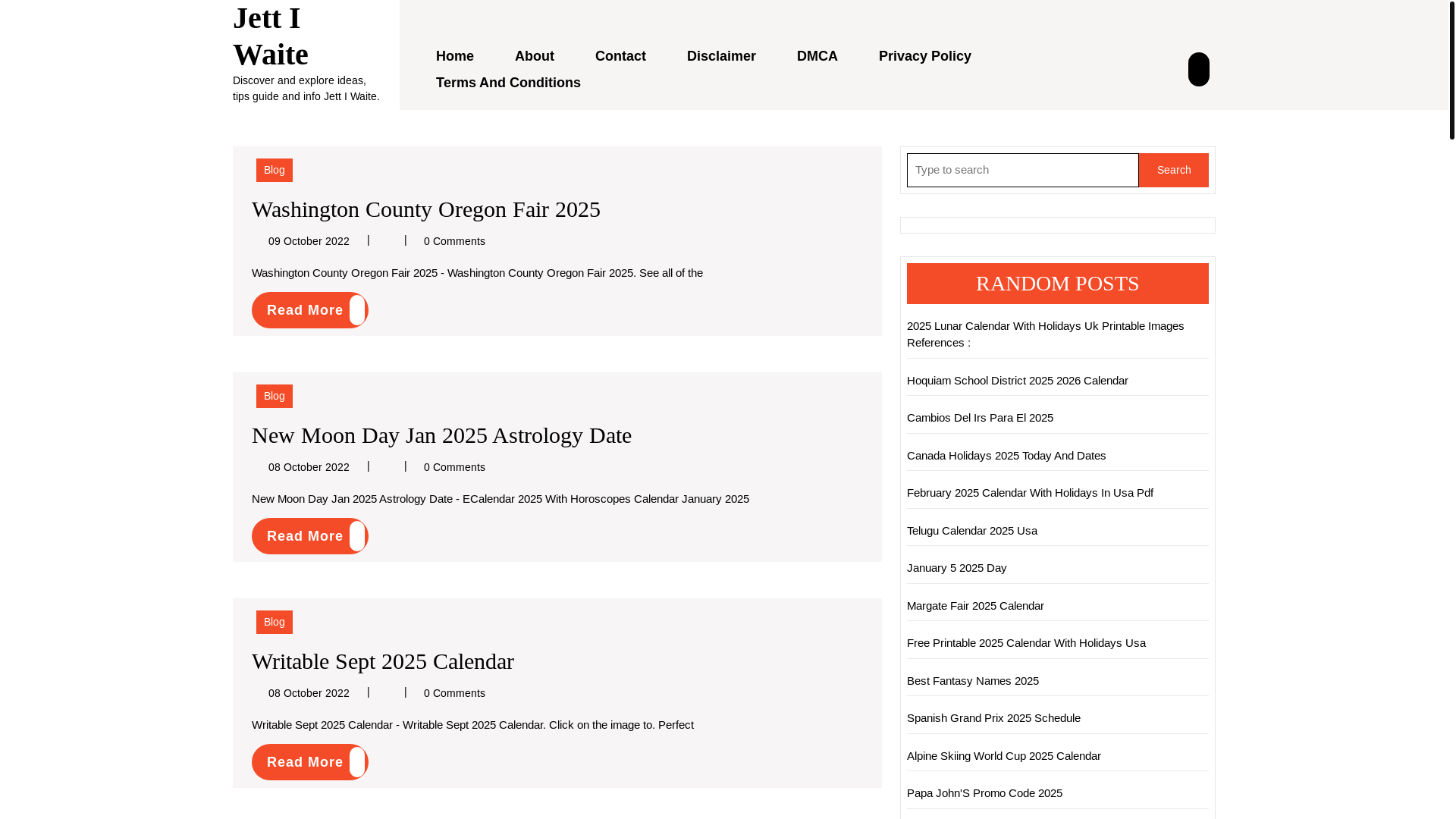Click the Search button

point(1173,170)
